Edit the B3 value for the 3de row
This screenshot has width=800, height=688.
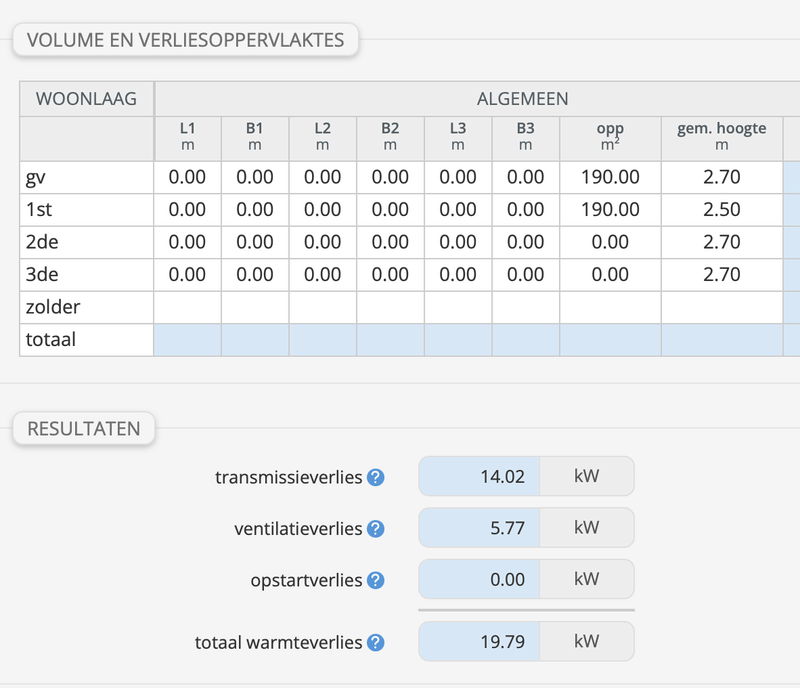(x=524, y=273)
